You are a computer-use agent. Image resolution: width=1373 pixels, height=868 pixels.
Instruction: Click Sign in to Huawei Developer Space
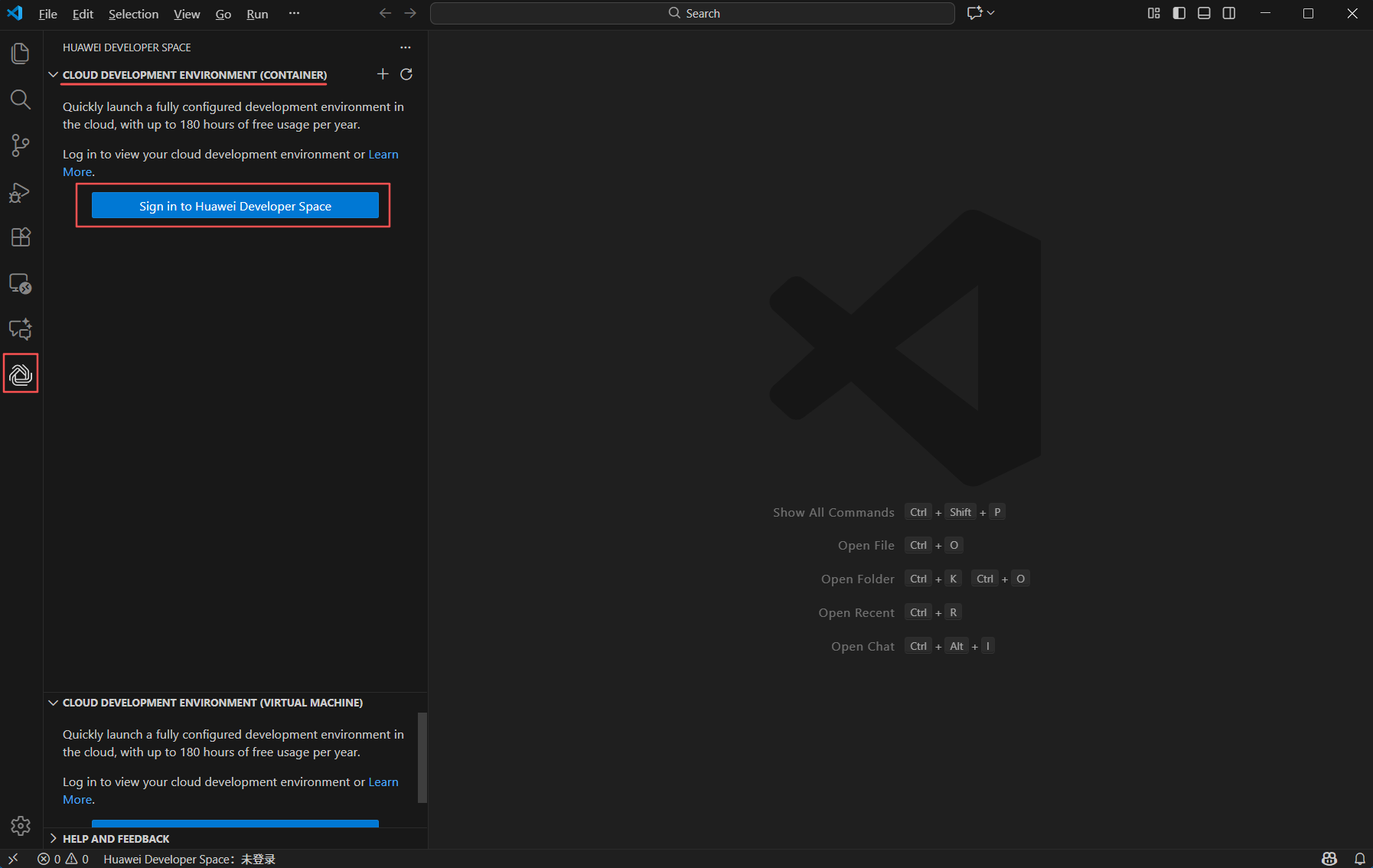235,206
